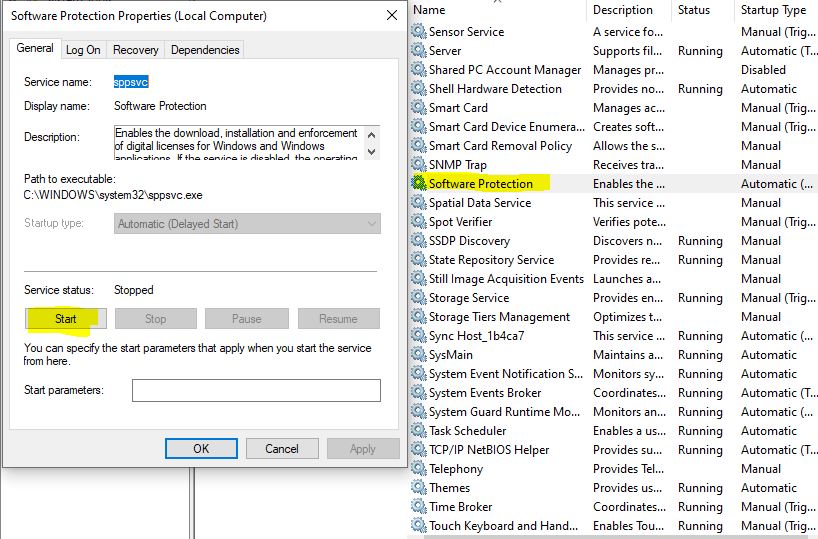Open the Startup type dropdown
The image size is (818, 539).
click(x=247, y=224)
